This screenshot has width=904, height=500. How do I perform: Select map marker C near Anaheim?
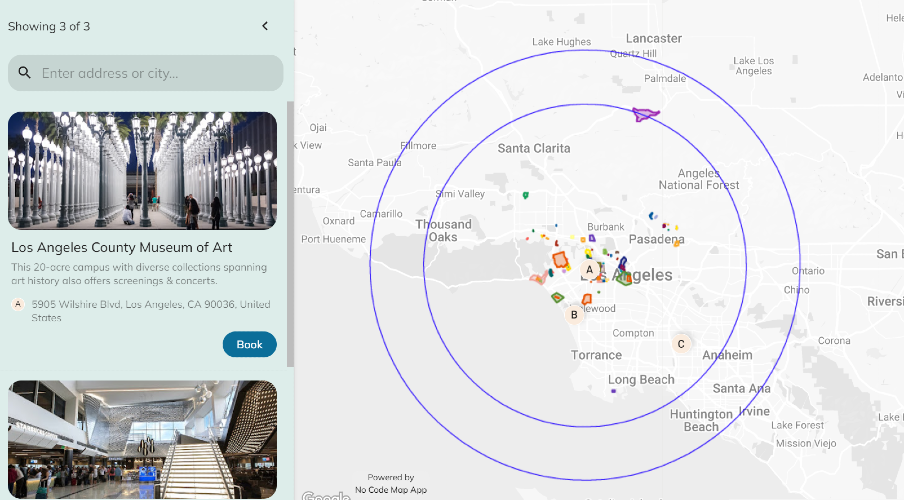[x=681, y=344]
